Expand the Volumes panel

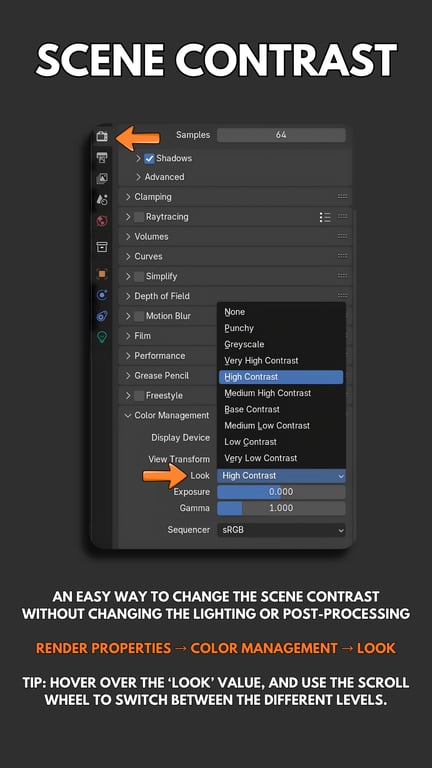[x=128, y=237]
